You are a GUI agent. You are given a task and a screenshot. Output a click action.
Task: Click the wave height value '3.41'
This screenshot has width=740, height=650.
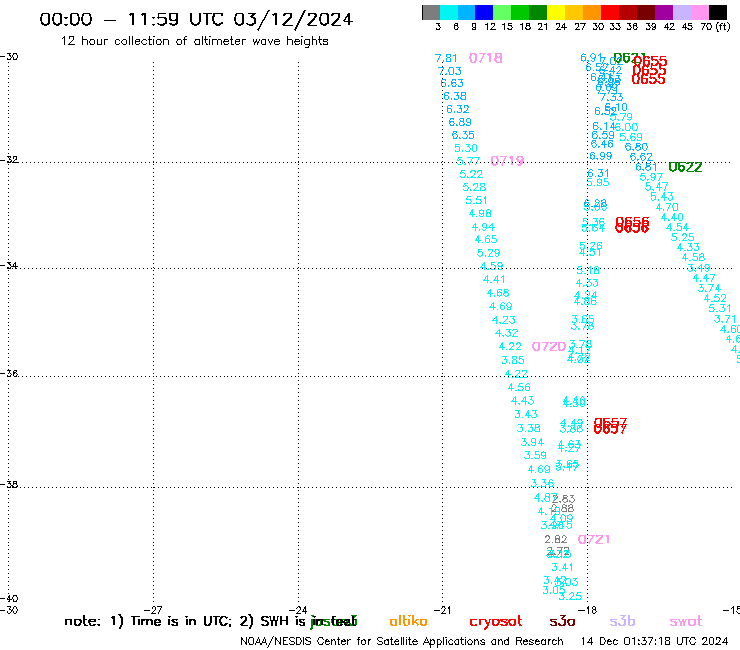tap(562, 567)
